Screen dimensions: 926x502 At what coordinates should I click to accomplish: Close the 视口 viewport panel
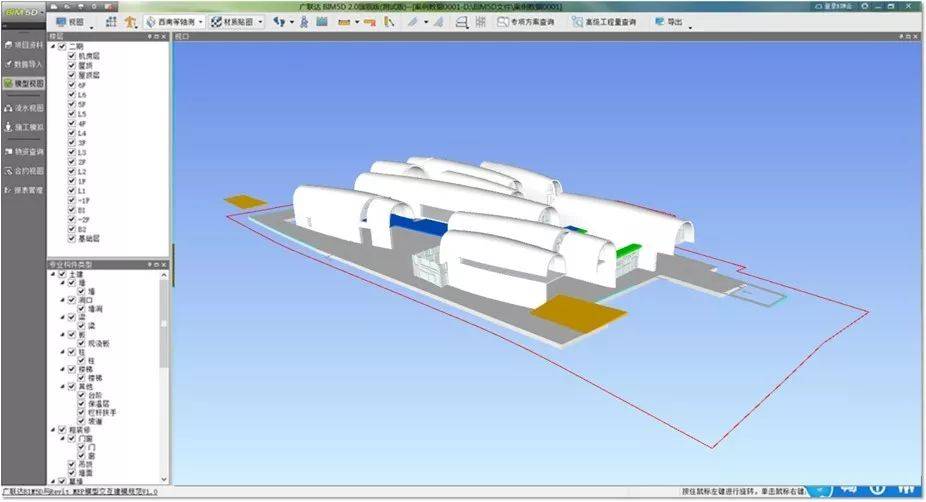915,37
